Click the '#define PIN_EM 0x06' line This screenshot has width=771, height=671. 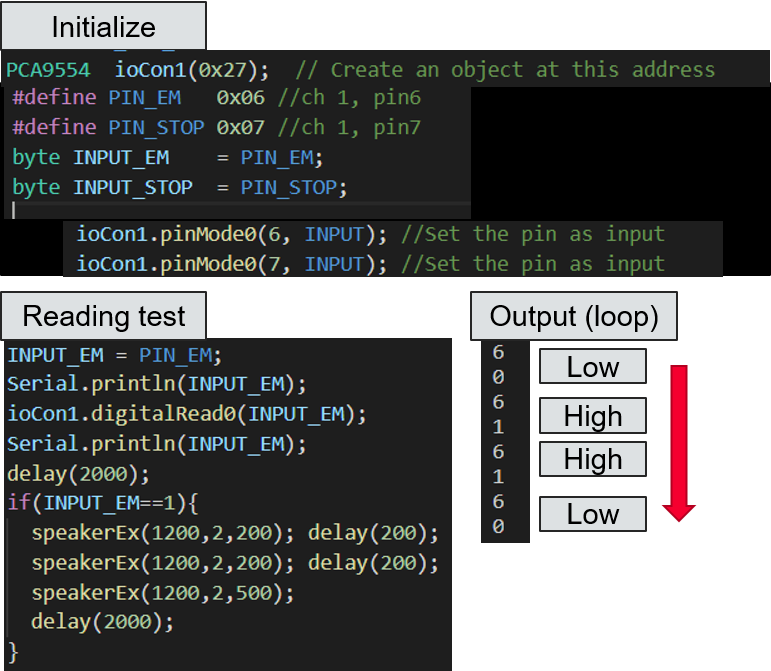coord(139,97)
